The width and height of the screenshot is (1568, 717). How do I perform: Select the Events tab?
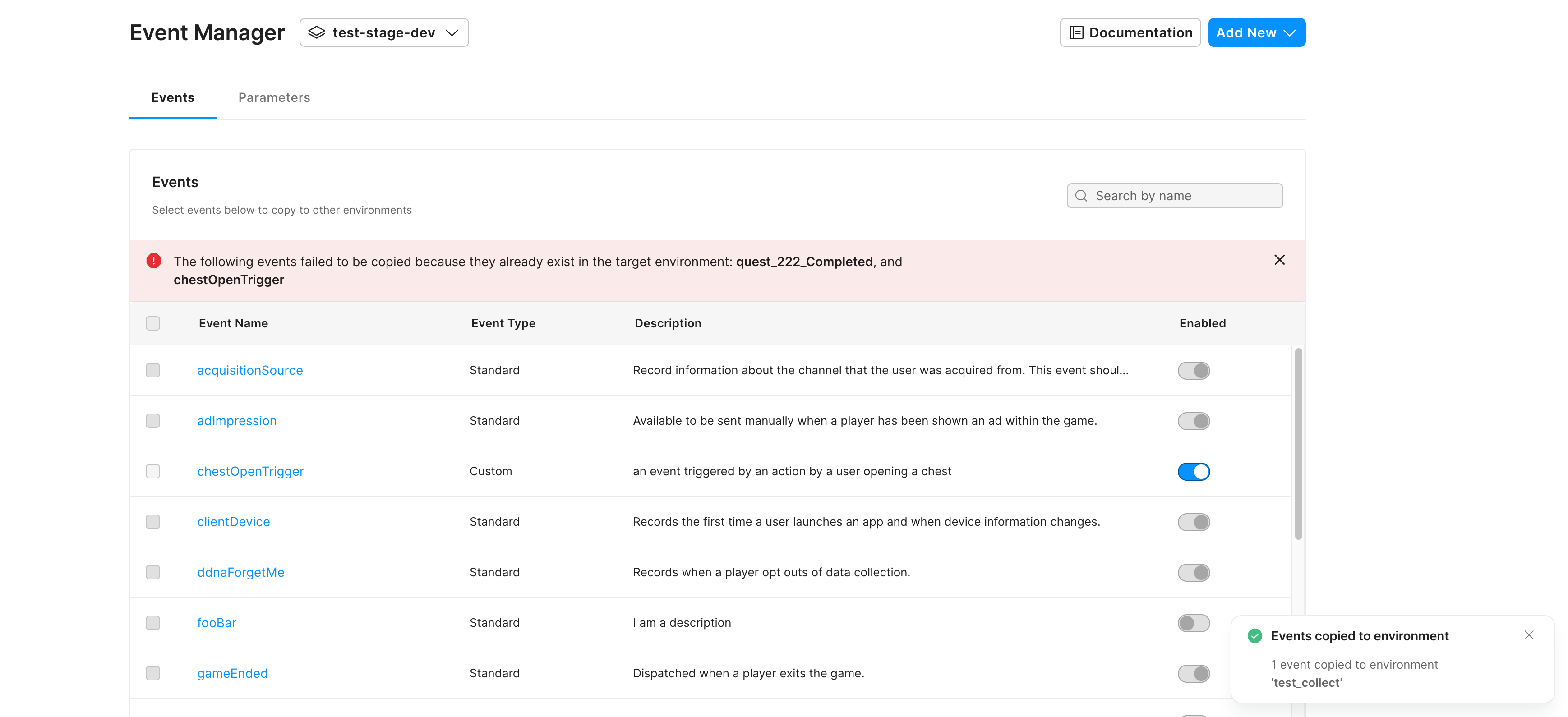pyautogui.click(x=173, y=97)
